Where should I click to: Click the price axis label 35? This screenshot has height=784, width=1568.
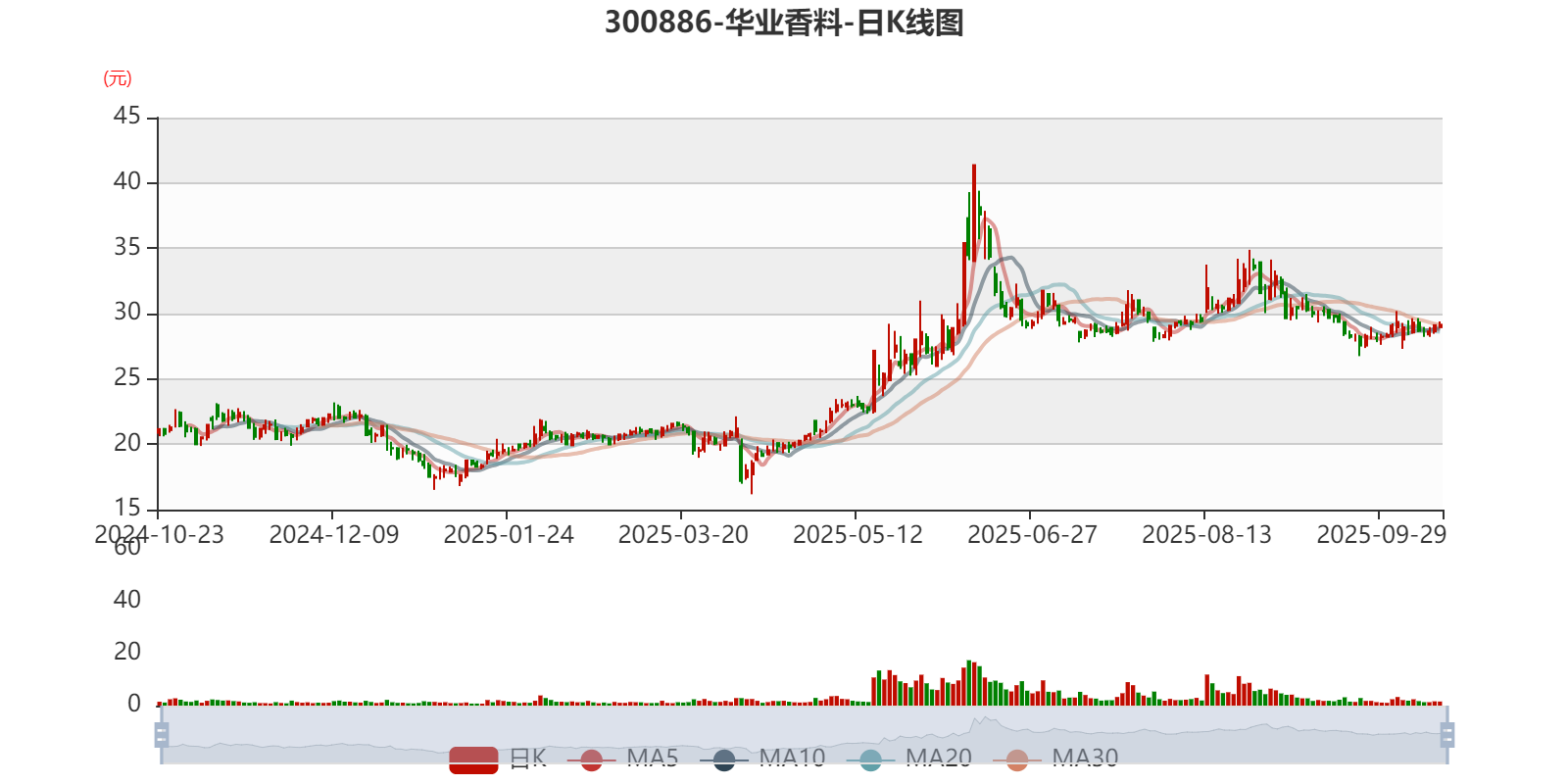point(127,247)
